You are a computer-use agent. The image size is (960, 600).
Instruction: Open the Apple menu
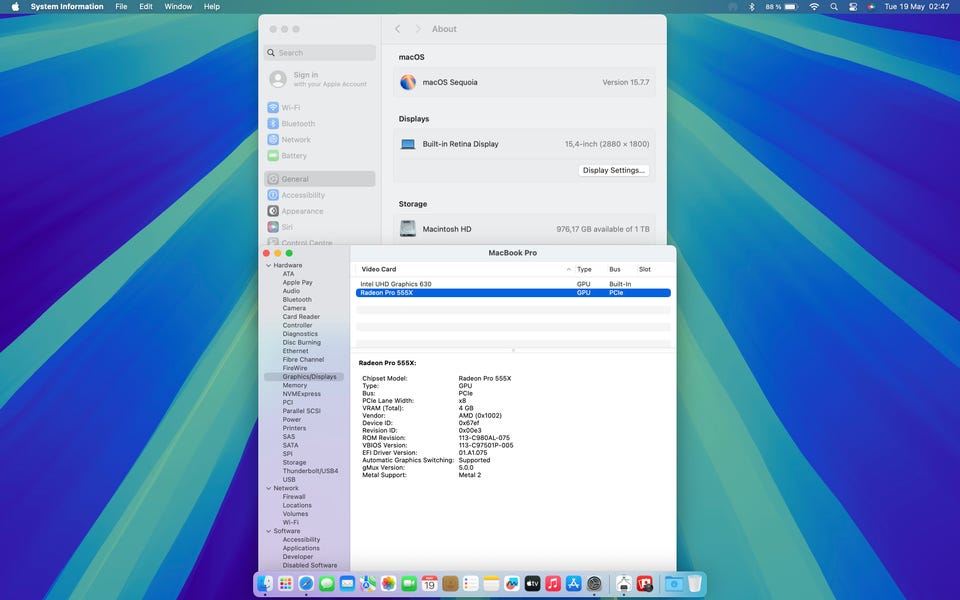(x=15, y=7)
